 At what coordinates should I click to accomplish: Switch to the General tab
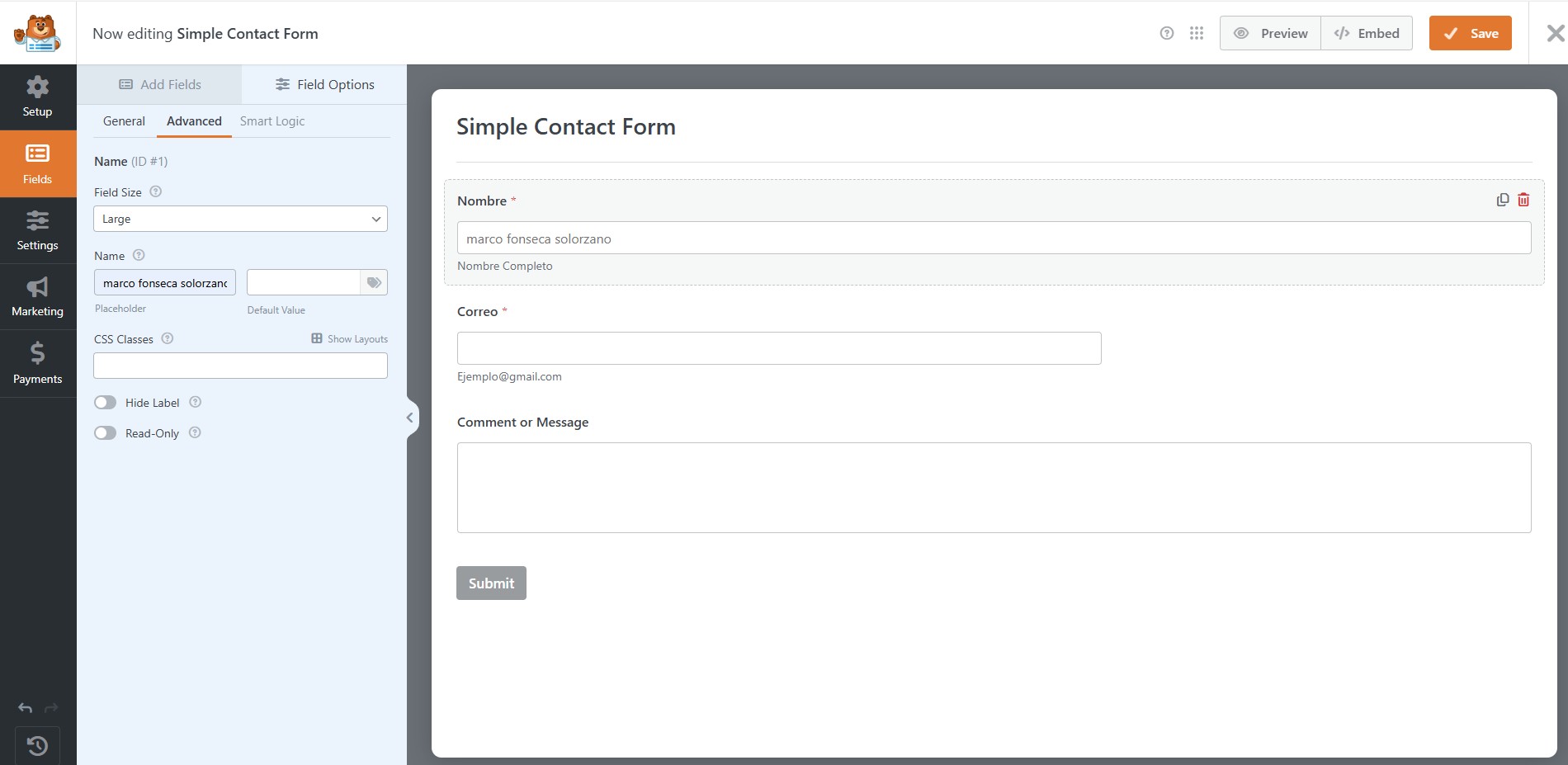pos(124,120)
